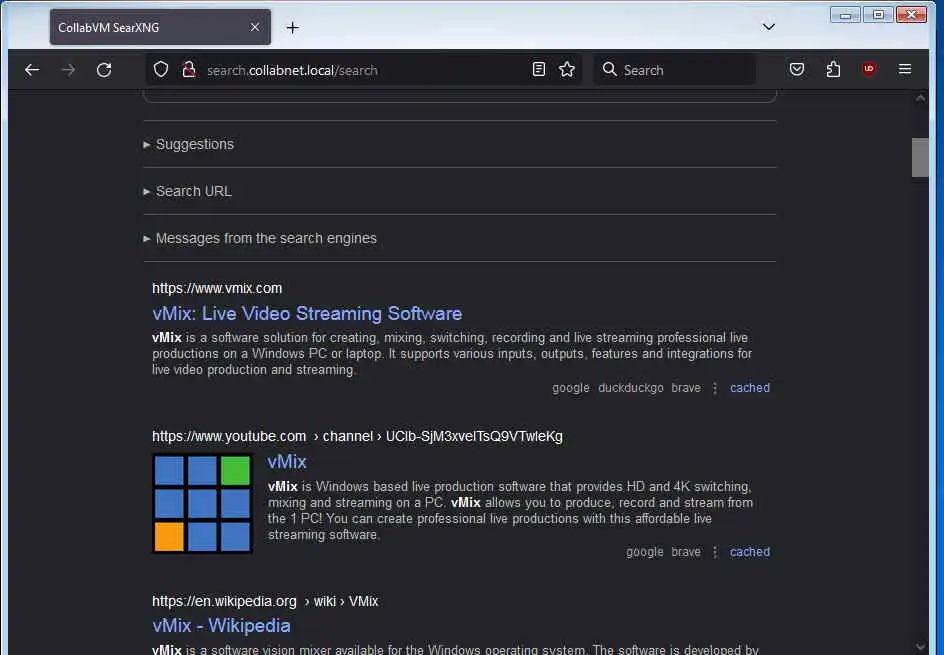Open the Pocket save icon
Viewport: 944px width, 655px height.
796,69
